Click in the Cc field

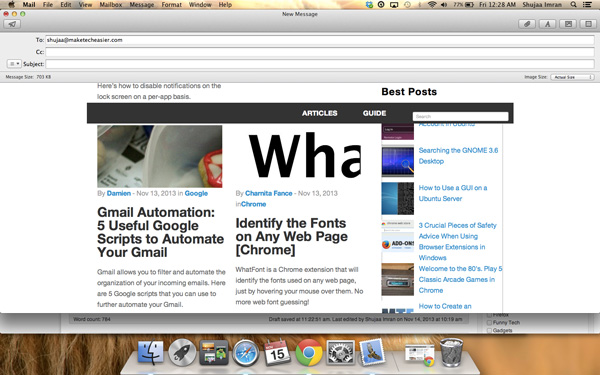[320, 52]
